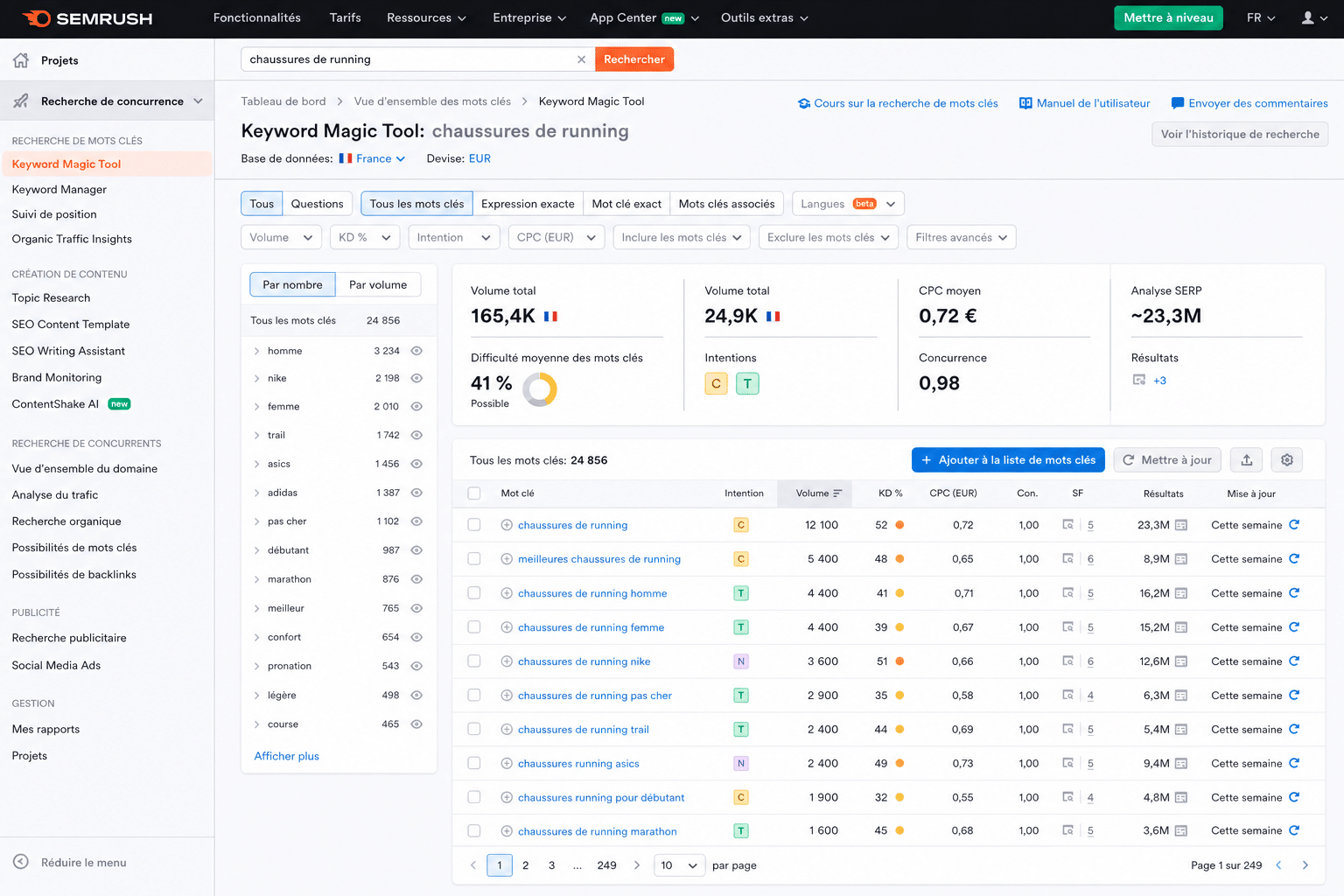Select all keywords header checkbox
The image size is (1344, 896).
point(474,493)
